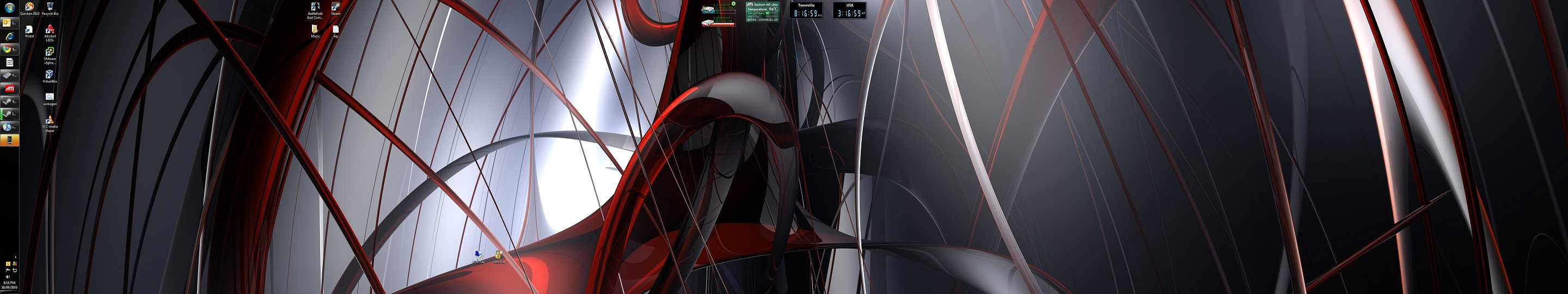This screenshot has height=294, width=1568.
Task: Launch the Steam desktop shortcut
Action: [335, 9]
